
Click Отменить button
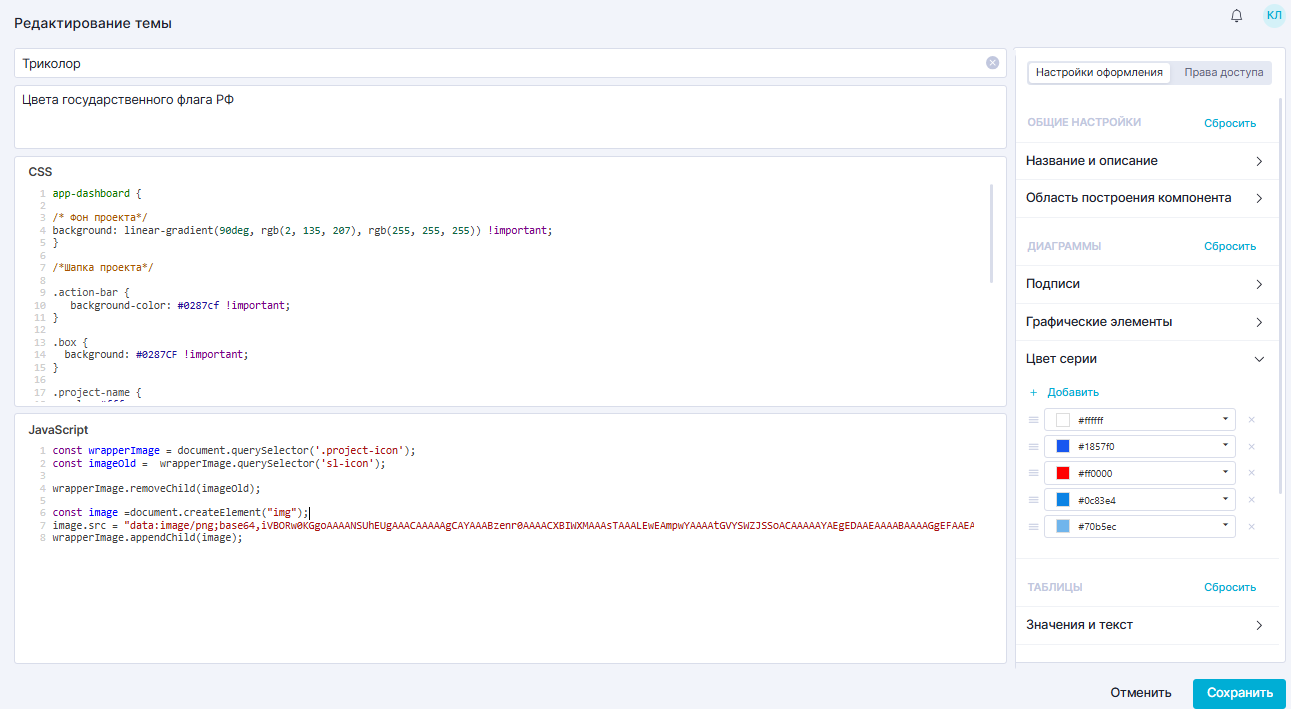click(1140, 693)
